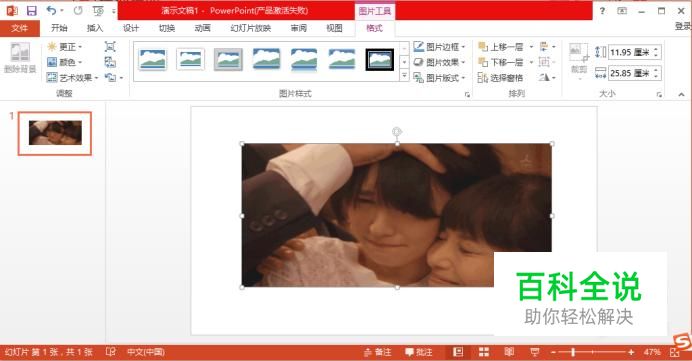Open the 图片效果 dropdown
The height and width of the screenshot is (361, 692).
pos(440,62)
